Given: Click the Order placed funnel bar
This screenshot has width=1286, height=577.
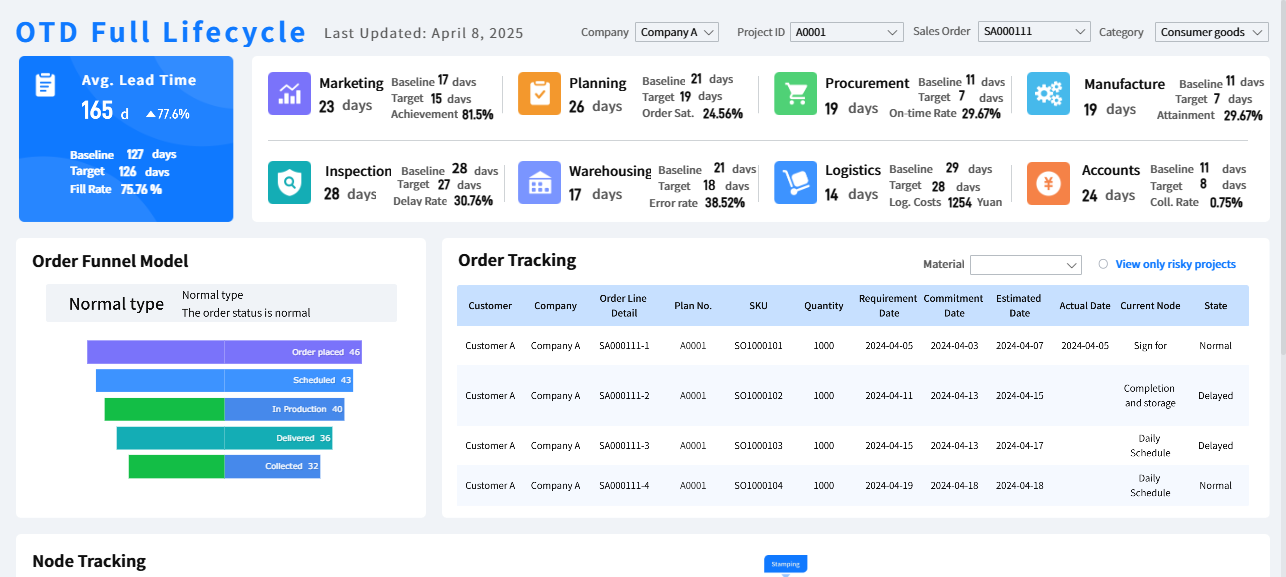Looking at the screenshot, I should (x=224, y=352).
